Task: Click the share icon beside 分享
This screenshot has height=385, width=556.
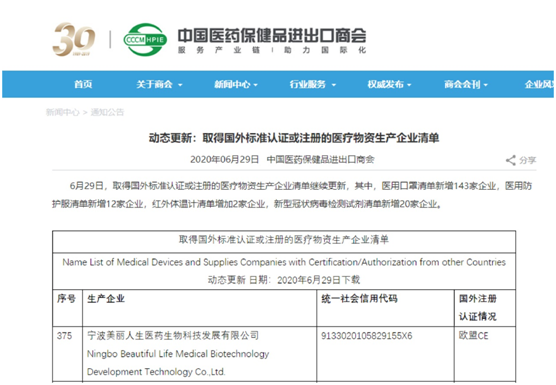Action: 511,160
